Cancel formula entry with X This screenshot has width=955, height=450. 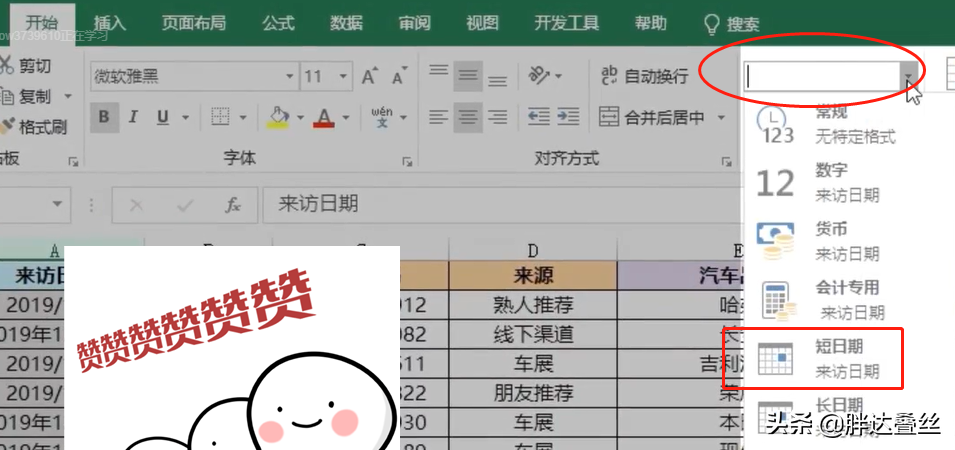tap(136, 205)
